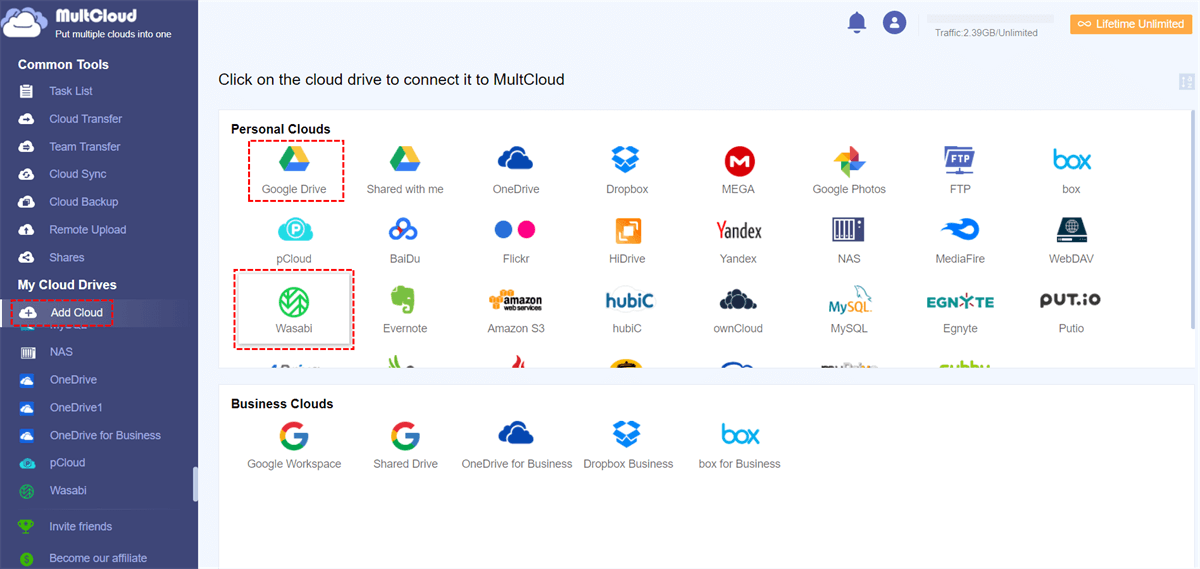1200x569 pixels.
Task: Connect the Evernote cloud
Action: 405,309
